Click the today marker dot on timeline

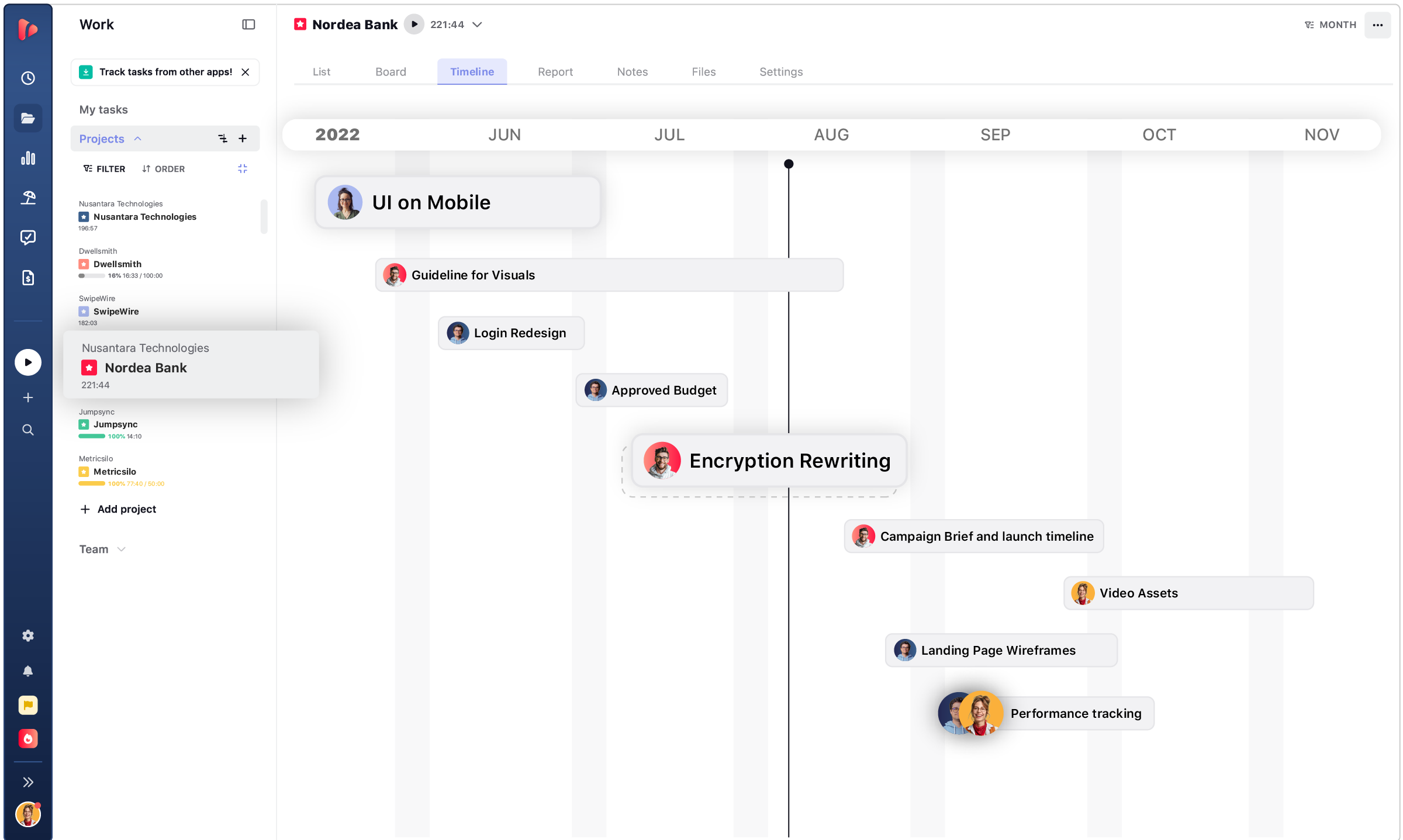coord(789,164)
